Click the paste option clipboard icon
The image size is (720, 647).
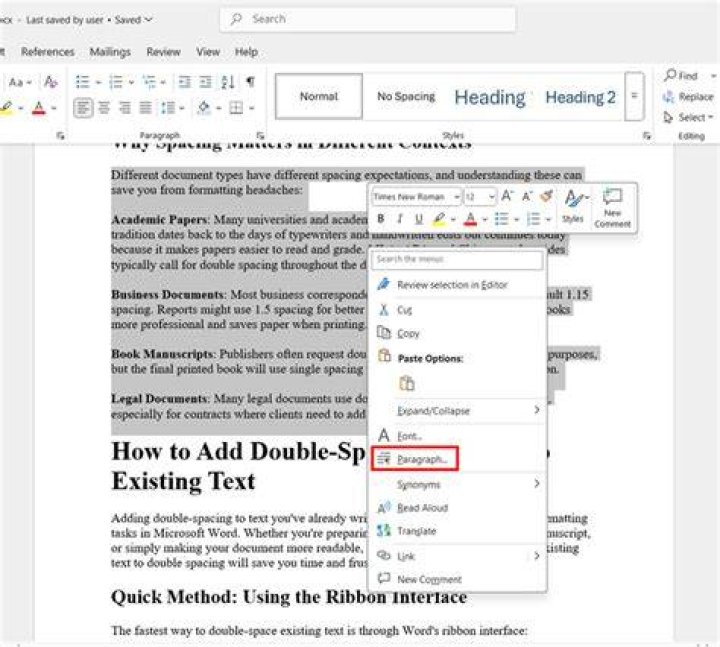coord(407,383)
